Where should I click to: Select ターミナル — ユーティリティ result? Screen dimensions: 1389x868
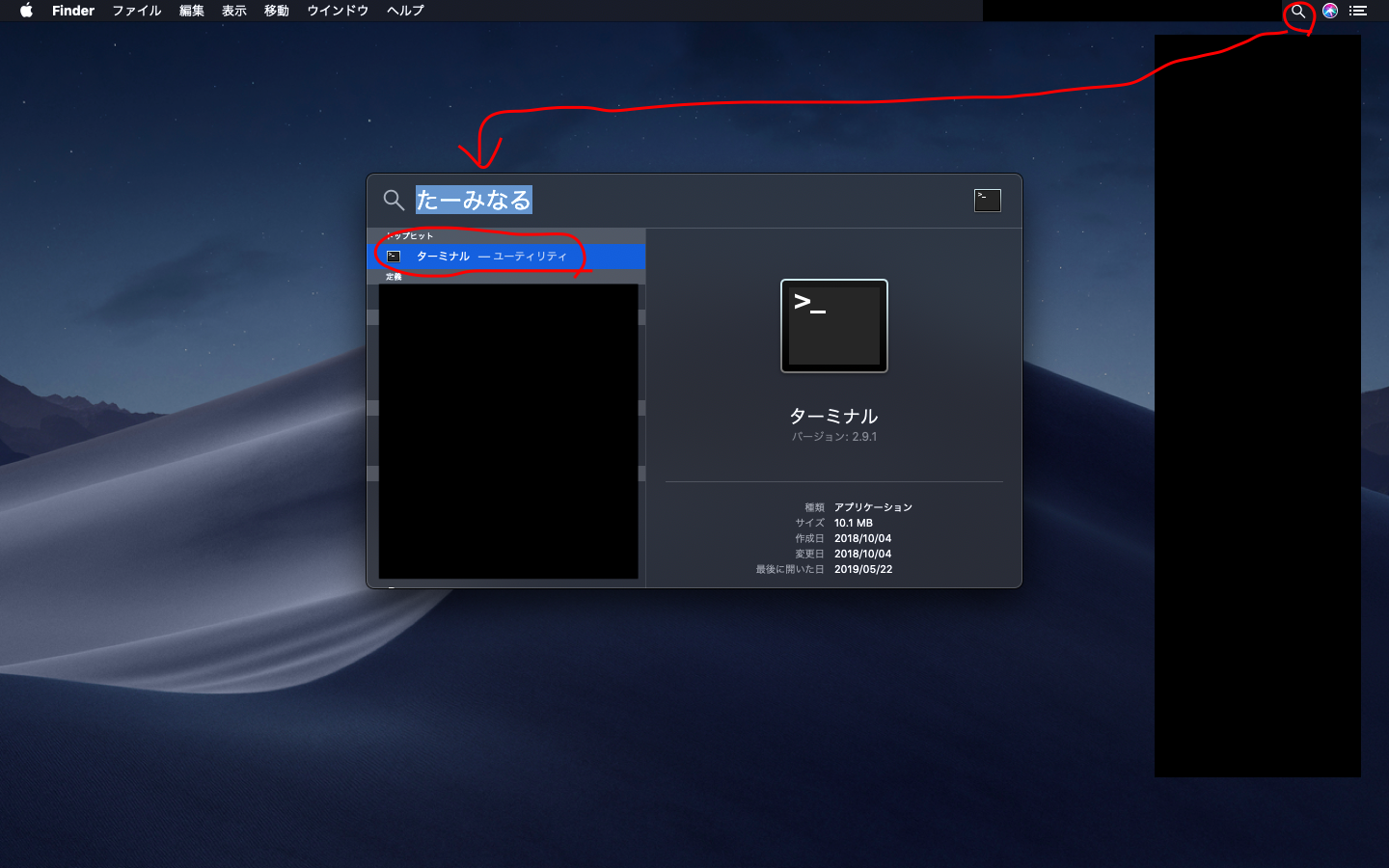(x=506, y=257)
